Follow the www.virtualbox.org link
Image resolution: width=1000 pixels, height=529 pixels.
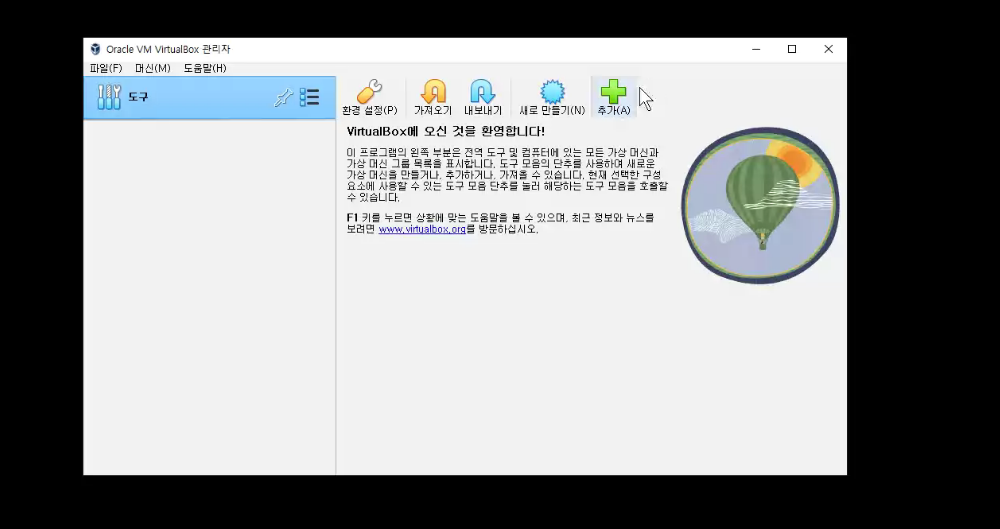[422, 230]
